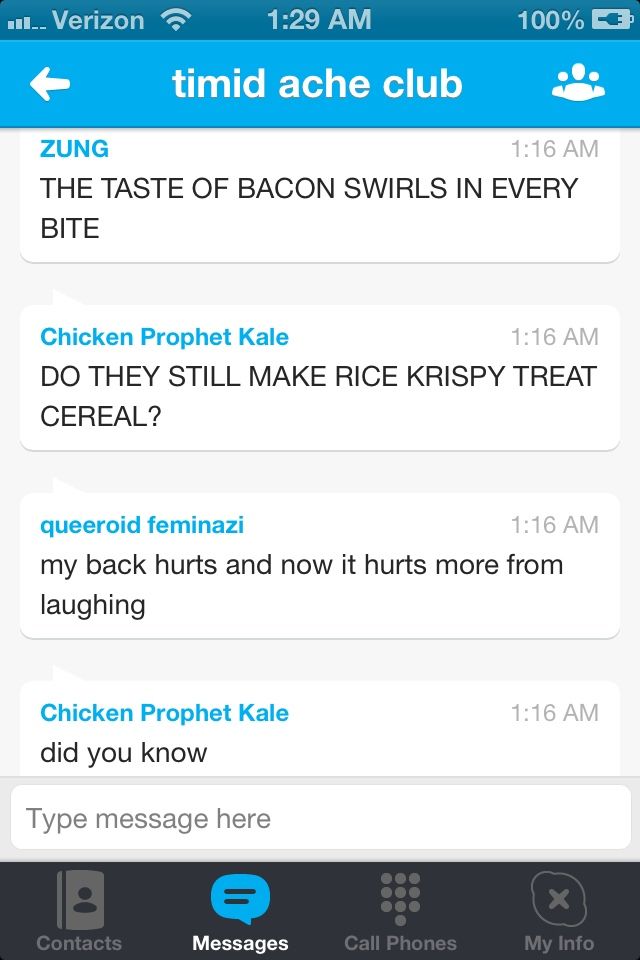This screenshot has height=960, width=640.
Task: Switch to the Contacts tab label
Action: (x=79, y=943)
